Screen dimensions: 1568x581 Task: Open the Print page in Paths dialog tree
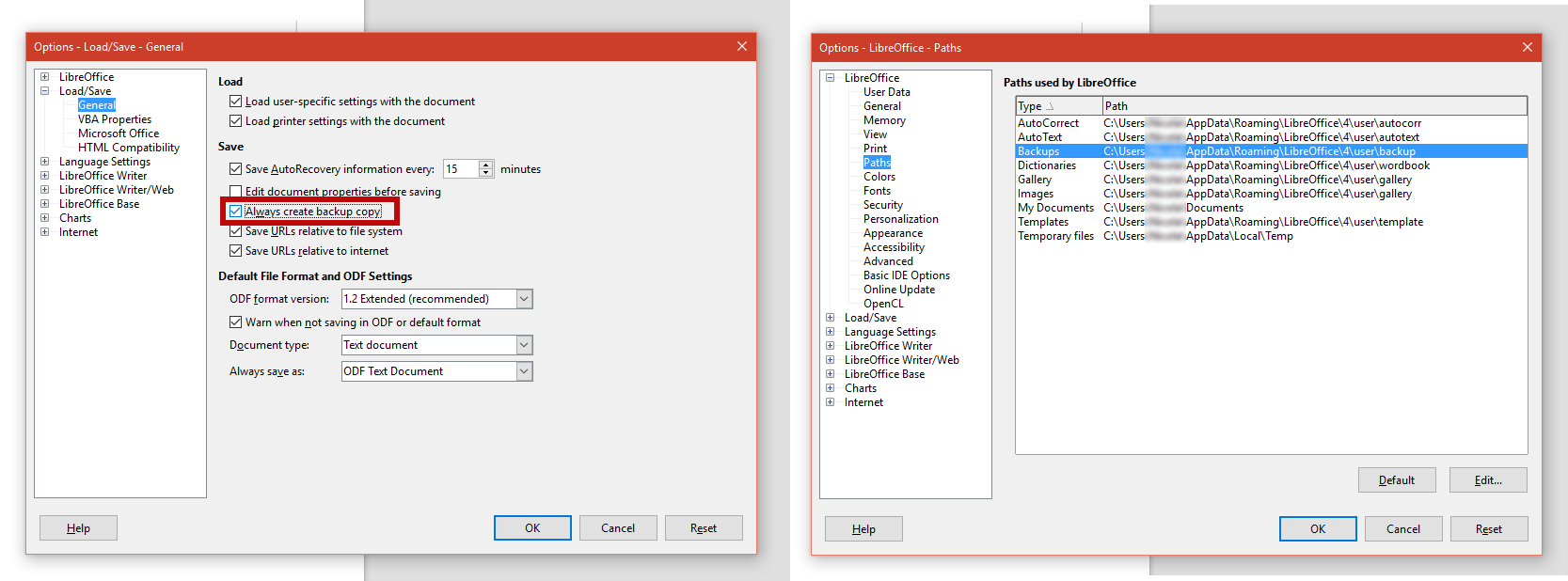875,149
